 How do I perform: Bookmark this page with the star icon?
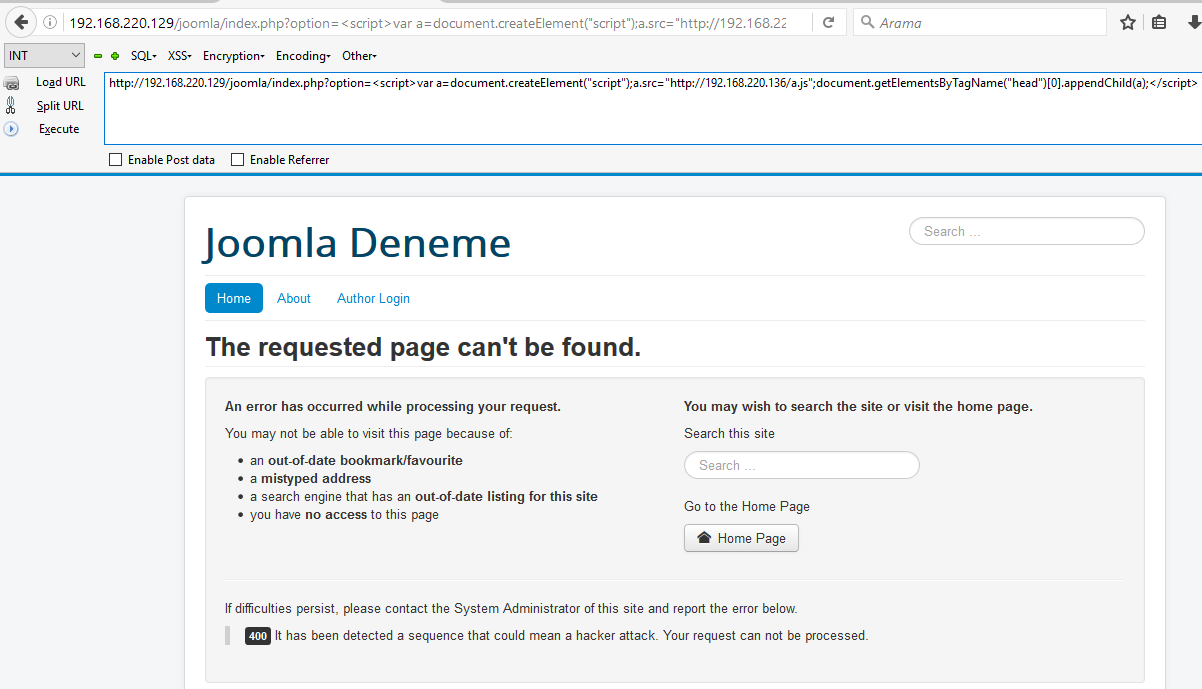coord(1128,22)
